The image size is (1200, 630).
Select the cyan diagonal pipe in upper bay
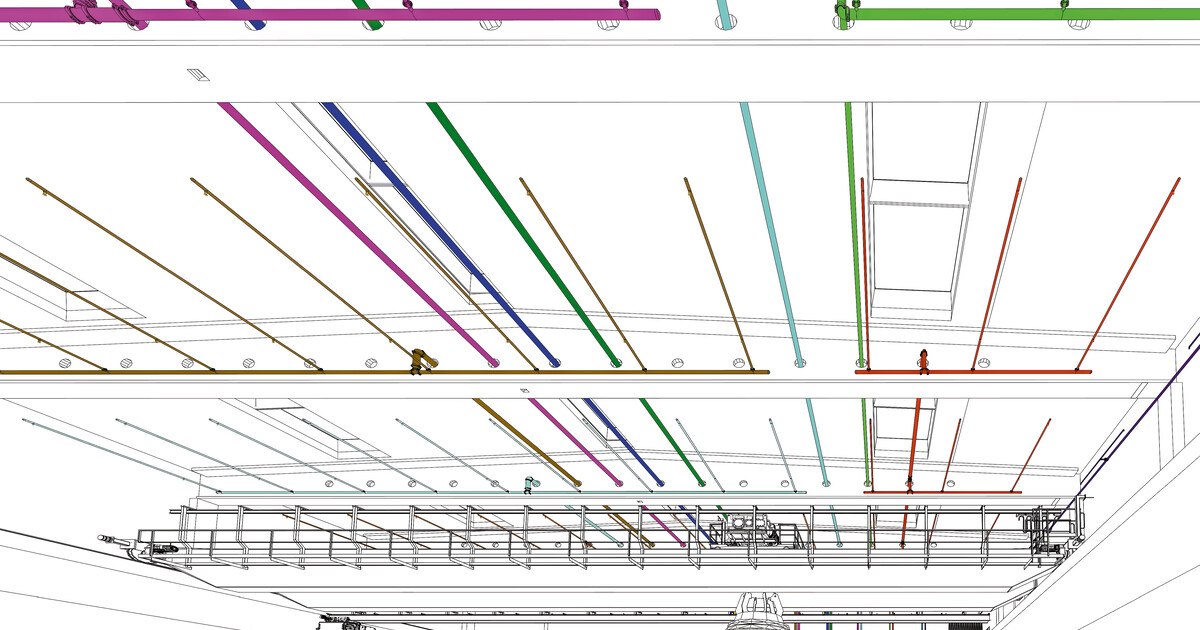(x=770, y=230)
